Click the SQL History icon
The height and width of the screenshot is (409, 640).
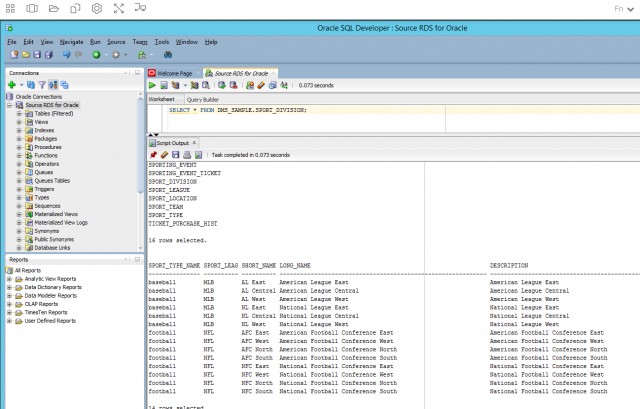[272, 85]
